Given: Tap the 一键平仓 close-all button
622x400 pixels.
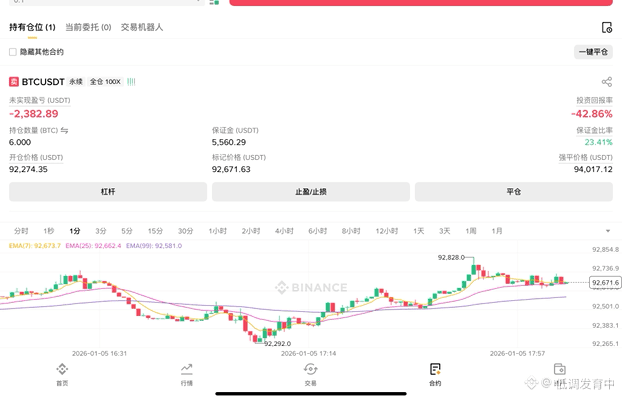Looking at the screenshot, I should tap(593, 52).
